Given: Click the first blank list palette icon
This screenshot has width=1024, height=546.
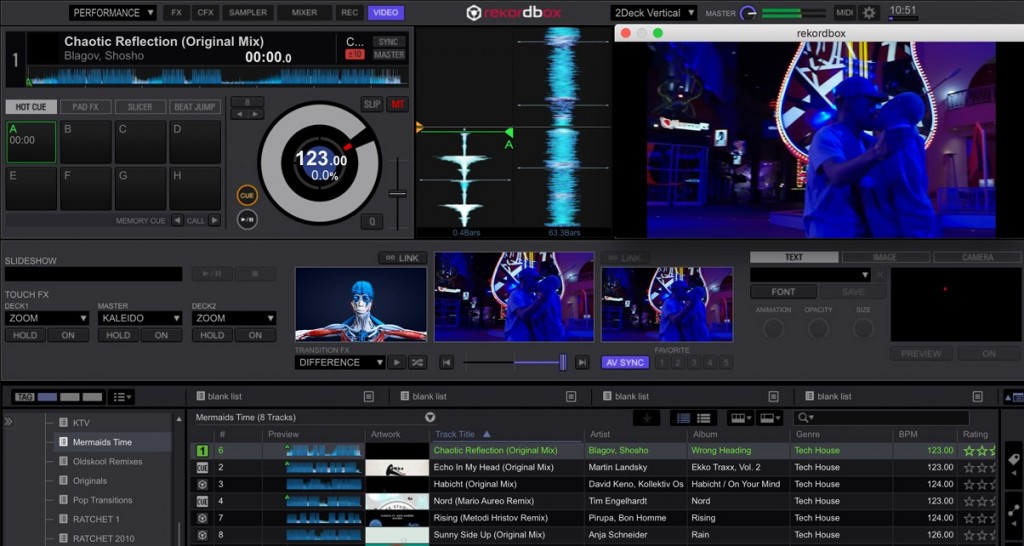Looking at the screenshot, I should click(x=369, y=396).
